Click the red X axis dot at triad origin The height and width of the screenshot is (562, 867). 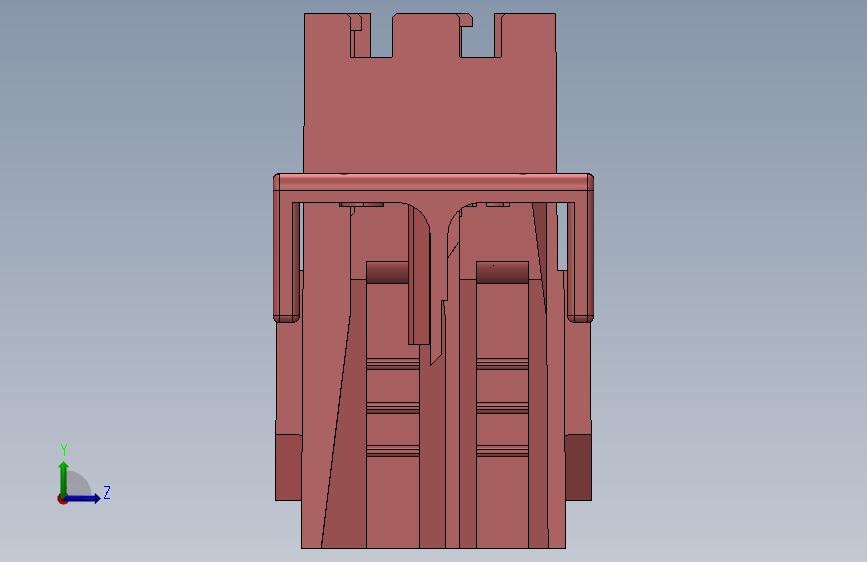(x=62, y=499)
